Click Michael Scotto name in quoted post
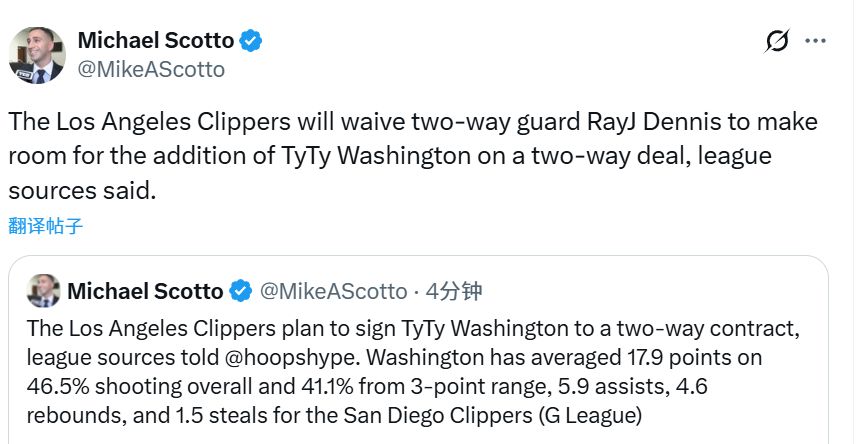The height and width of the screenshot is (444, 857). pyautogui.click(x=145, y=291)
